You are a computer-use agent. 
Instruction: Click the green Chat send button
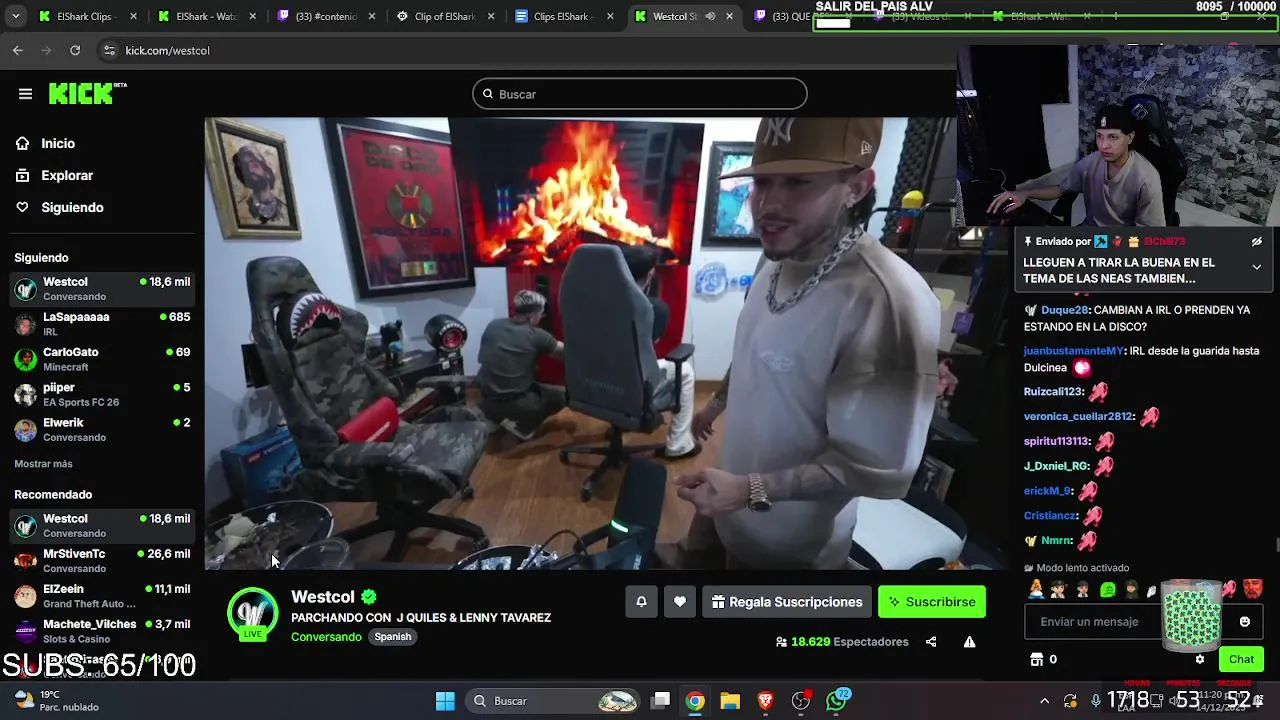(1241, 659)
